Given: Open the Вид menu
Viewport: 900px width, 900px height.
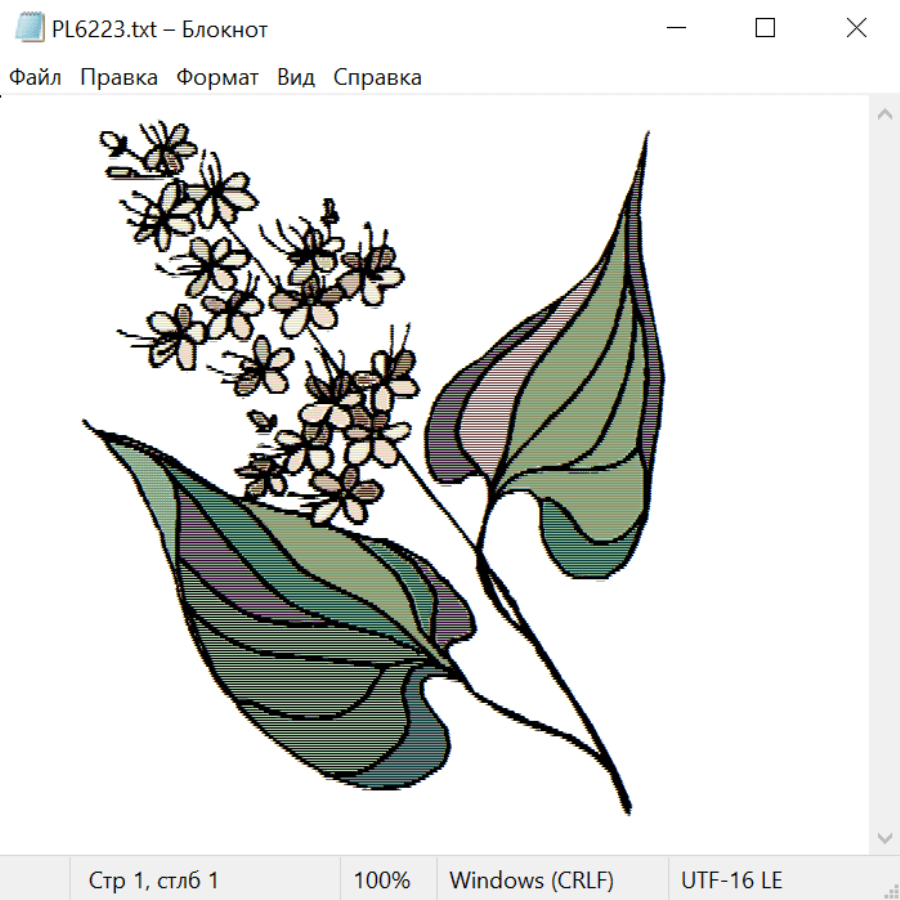Looking at the screenshot, I should coord(296,77).
